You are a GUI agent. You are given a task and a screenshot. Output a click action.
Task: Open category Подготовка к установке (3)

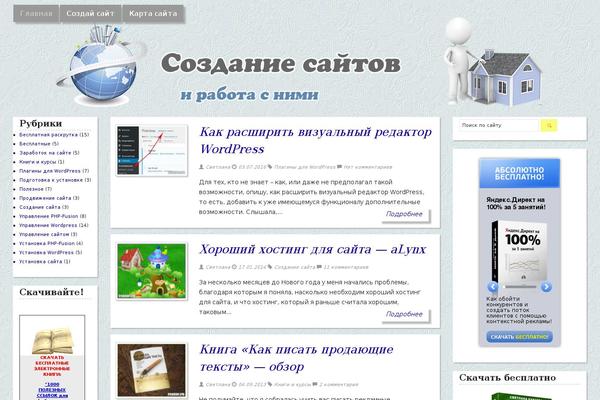click(x=55, y=180)
